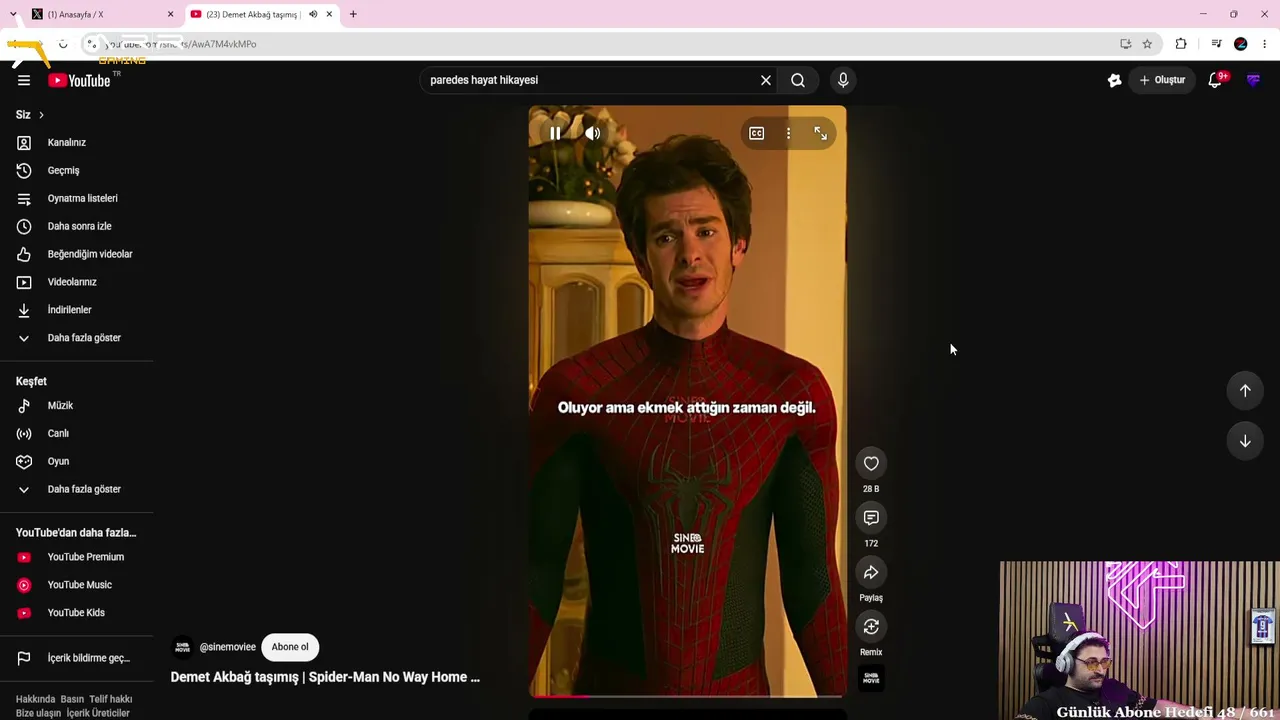The image size is (1280, 720).
Task: Close the Anasayfa / X tab
Action: point(170,14)
